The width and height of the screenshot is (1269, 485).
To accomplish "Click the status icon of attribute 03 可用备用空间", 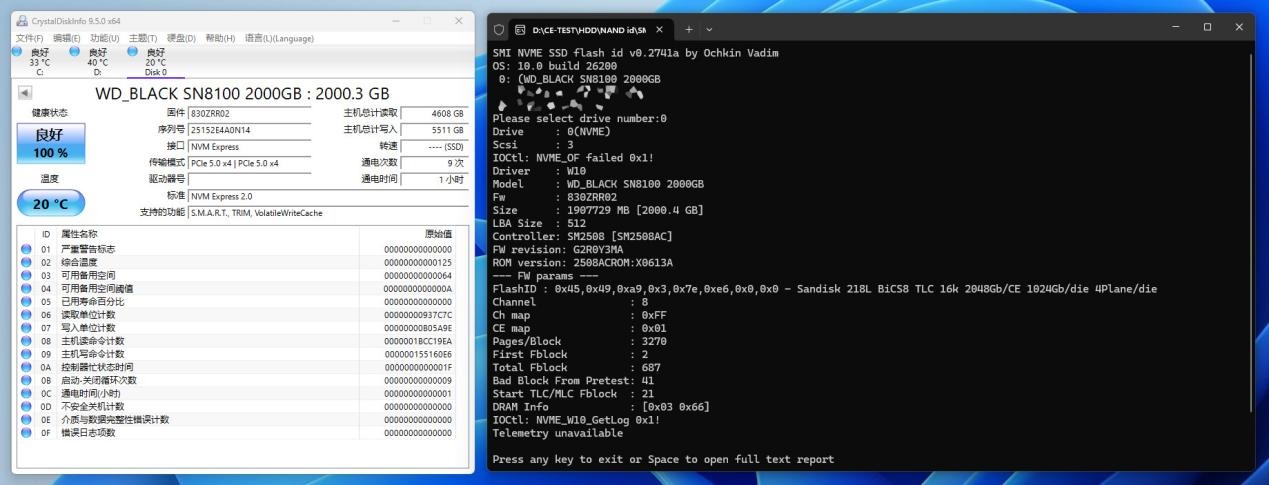I will coord(27,275).
